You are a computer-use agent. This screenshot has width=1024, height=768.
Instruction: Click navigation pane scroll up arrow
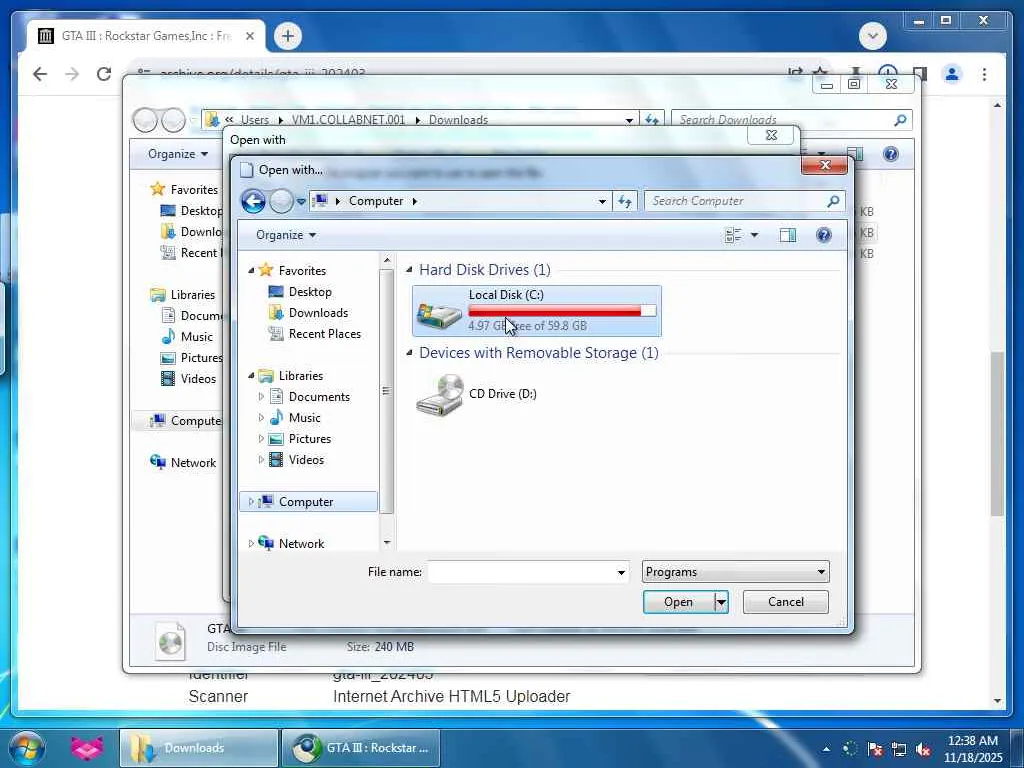(x=387, y=261)
